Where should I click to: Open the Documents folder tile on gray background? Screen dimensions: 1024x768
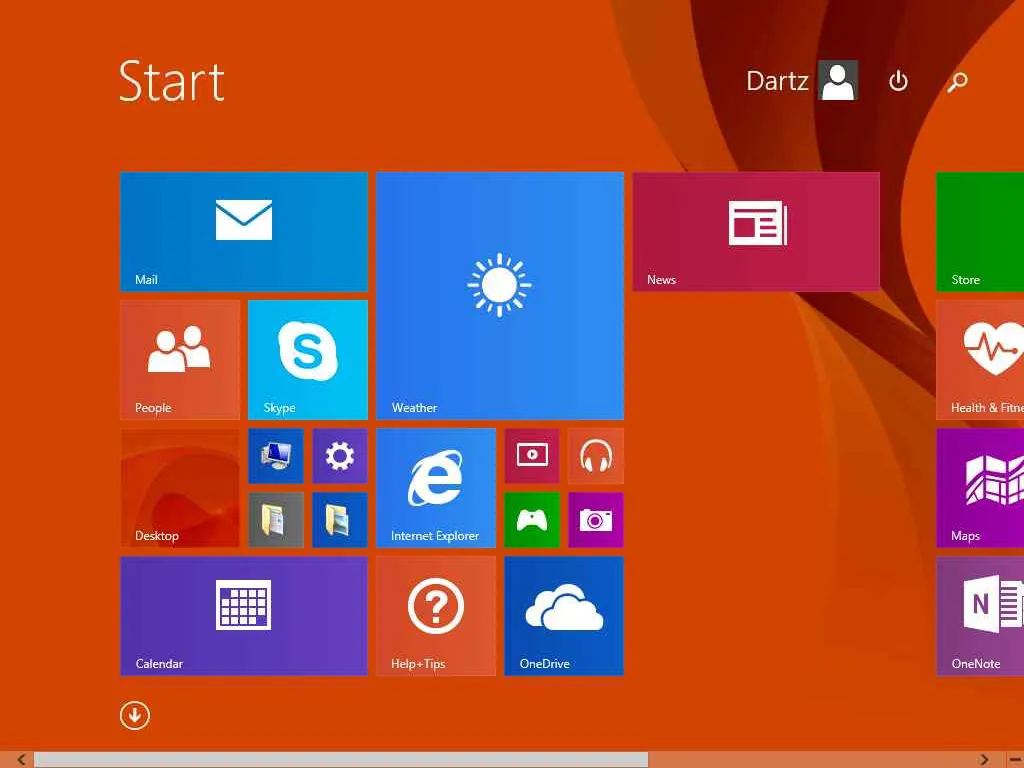coord(276,519)
